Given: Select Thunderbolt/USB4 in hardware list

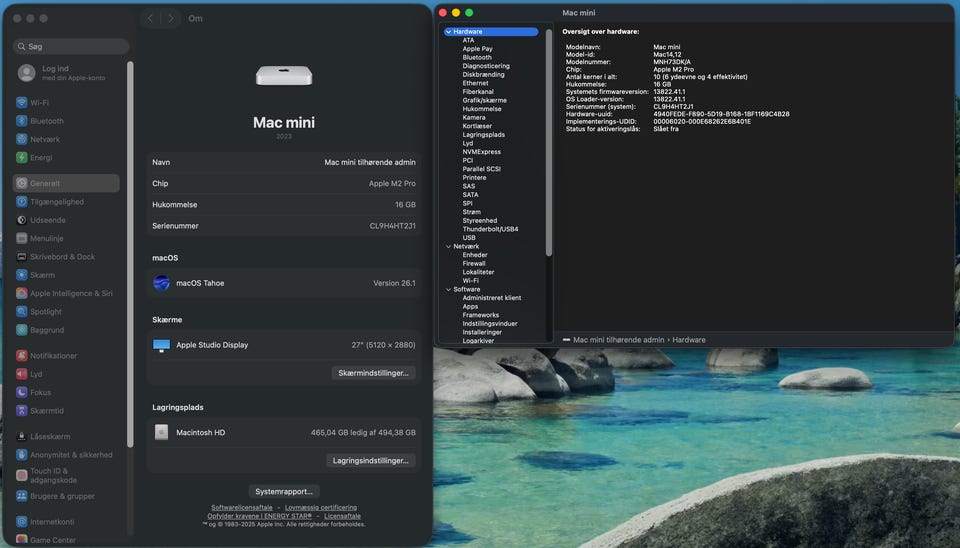Looking at the screenshot, I should [490, 229].
